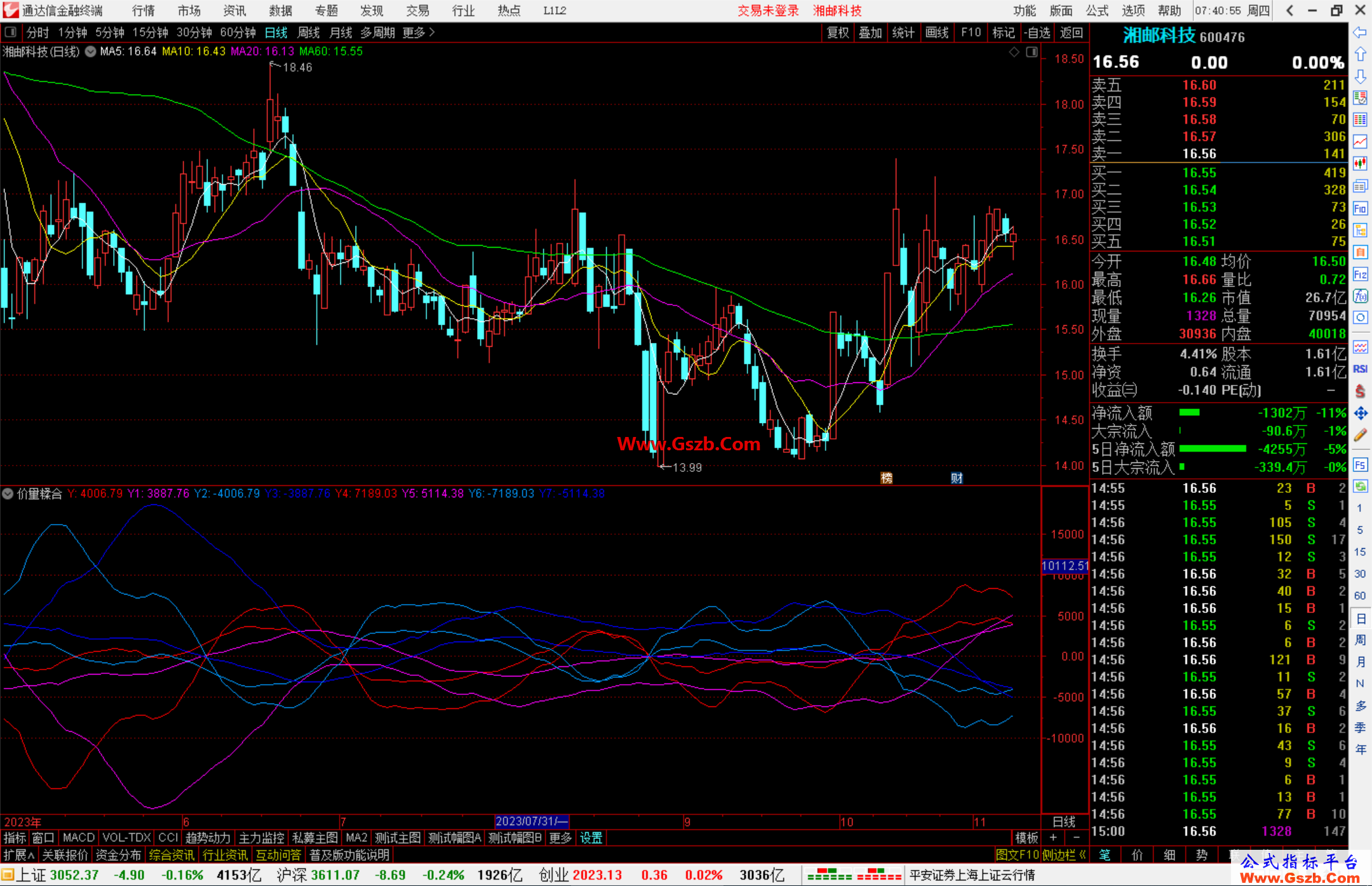
Task: Expand the 扩展 panel at bottom left
Action: pyautogui.click(x=18, y=855)
